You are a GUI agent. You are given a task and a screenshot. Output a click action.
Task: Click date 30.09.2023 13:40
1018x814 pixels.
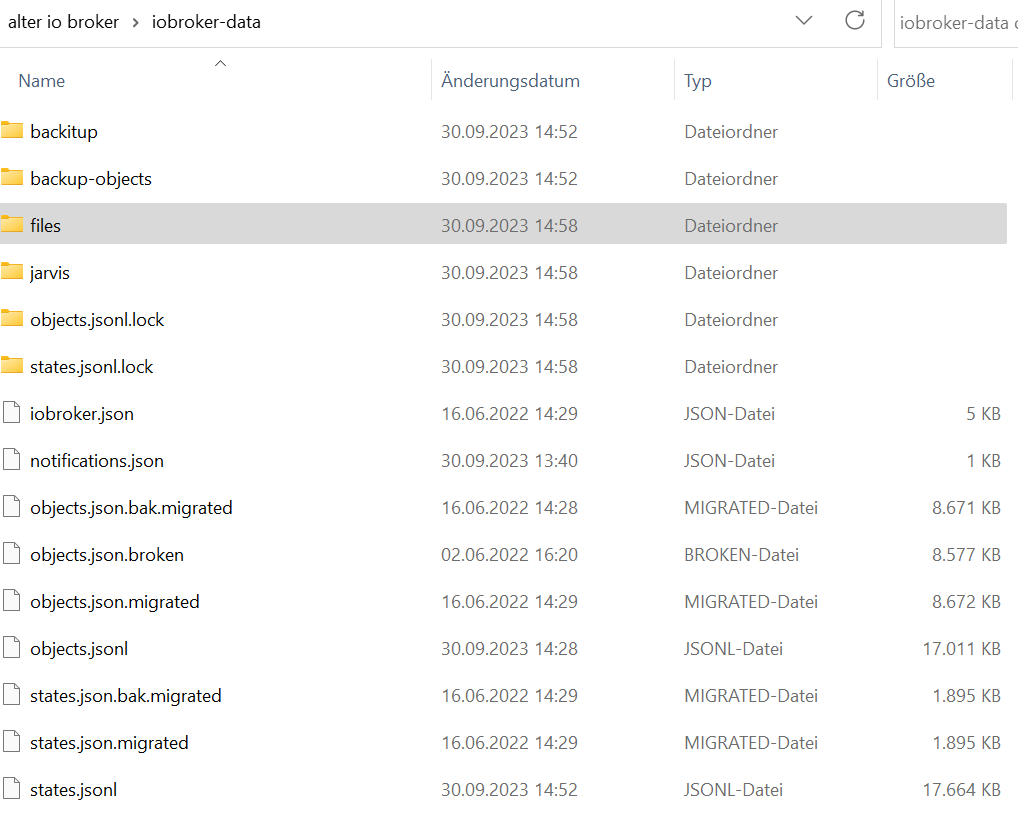click(x=509, y=461)
